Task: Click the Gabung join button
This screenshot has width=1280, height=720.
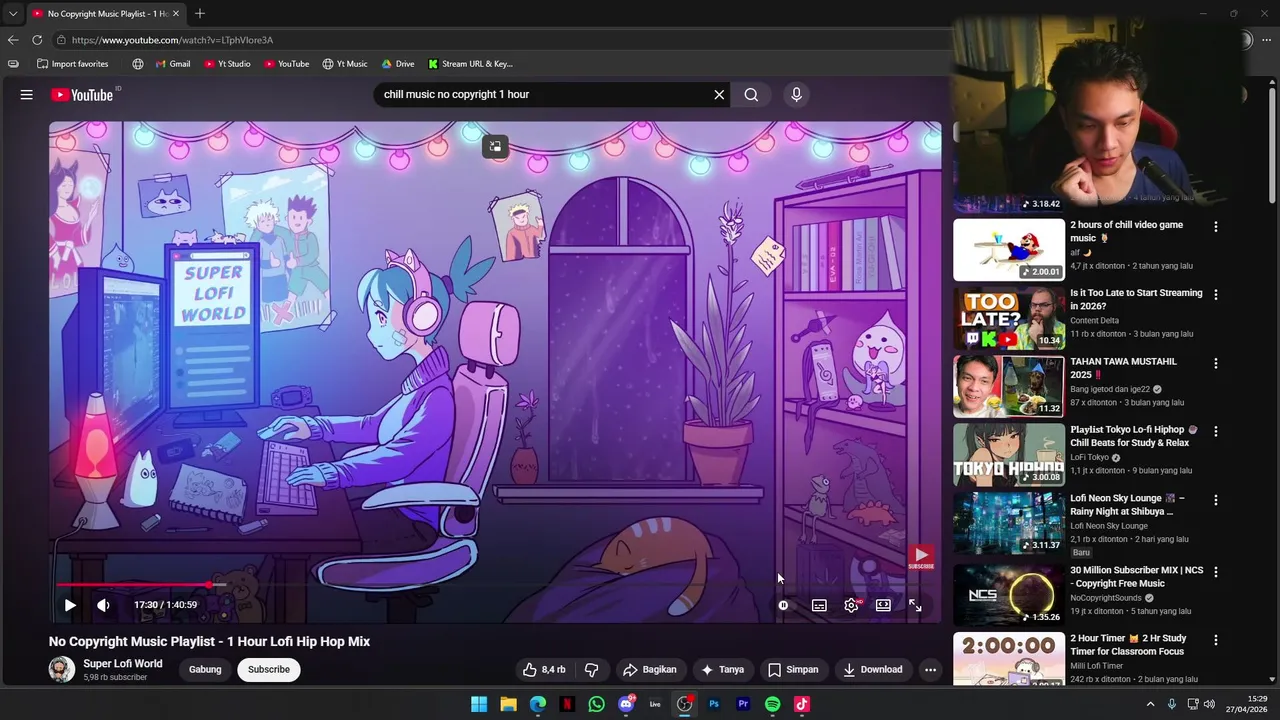Action: [205, 670]
